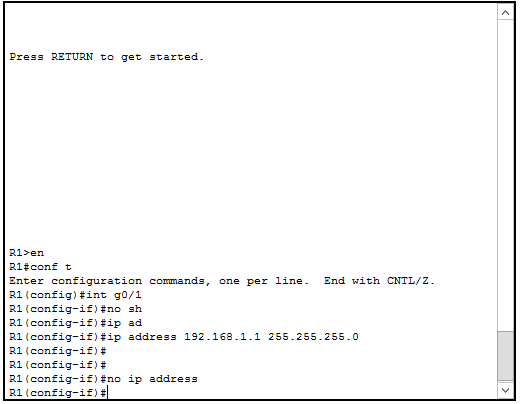Click the 'R1>en' command line
This screenshot has width=521, height=404.
[x=26, y=253]
